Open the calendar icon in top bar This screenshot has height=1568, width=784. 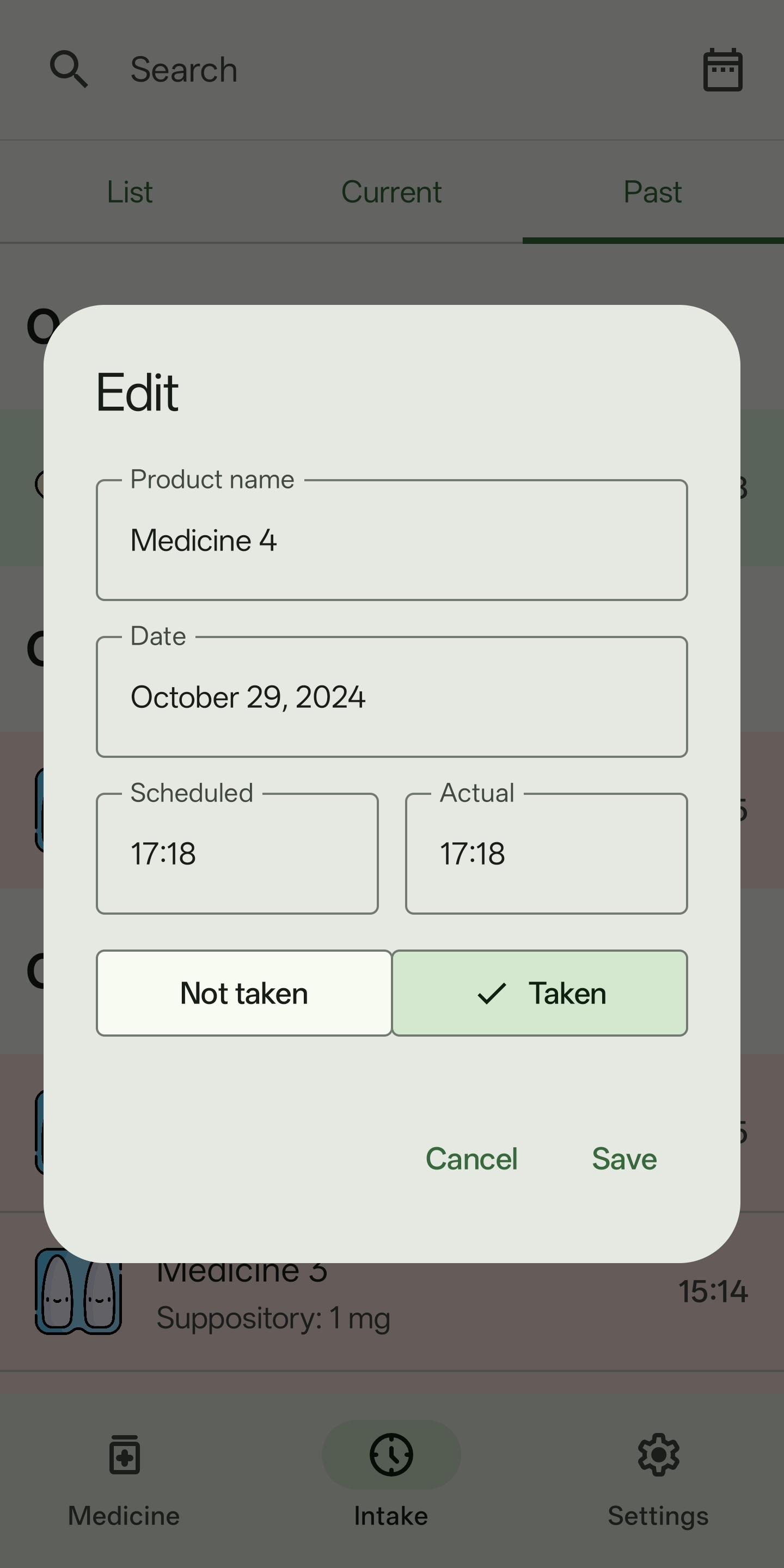pos(722,70)
